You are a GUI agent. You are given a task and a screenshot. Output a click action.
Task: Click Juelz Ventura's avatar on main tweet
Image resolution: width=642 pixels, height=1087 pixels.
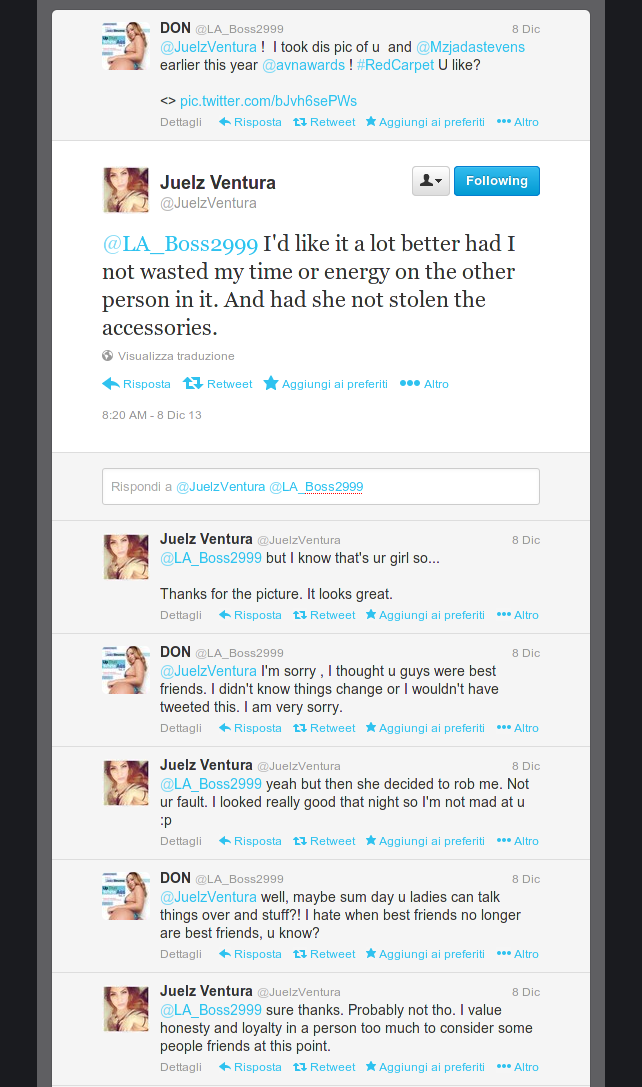pyautogui.click(x=125, y=190)
